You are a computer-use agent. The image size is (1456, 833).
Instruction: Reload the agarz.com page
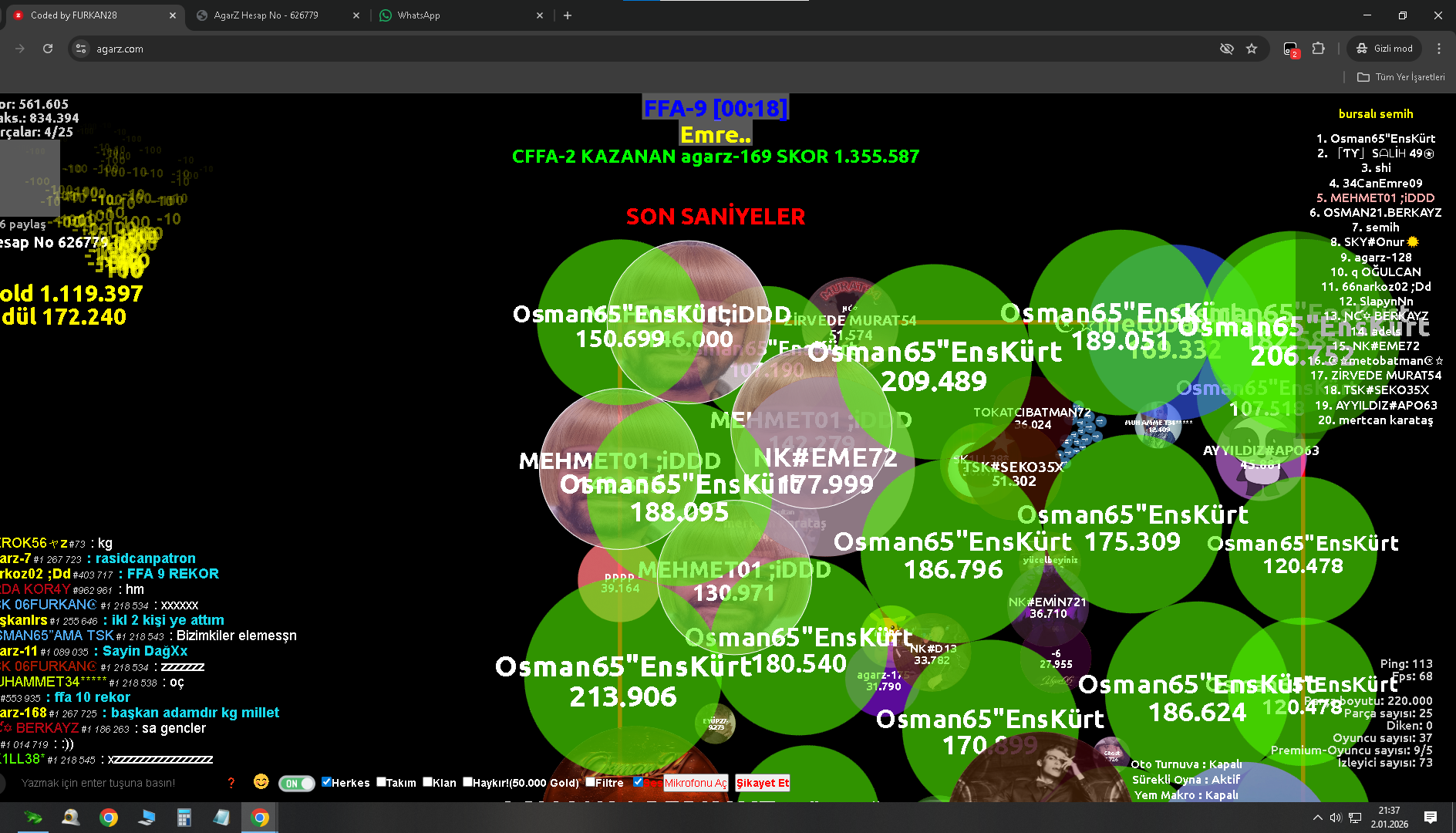tap(48, 49)
